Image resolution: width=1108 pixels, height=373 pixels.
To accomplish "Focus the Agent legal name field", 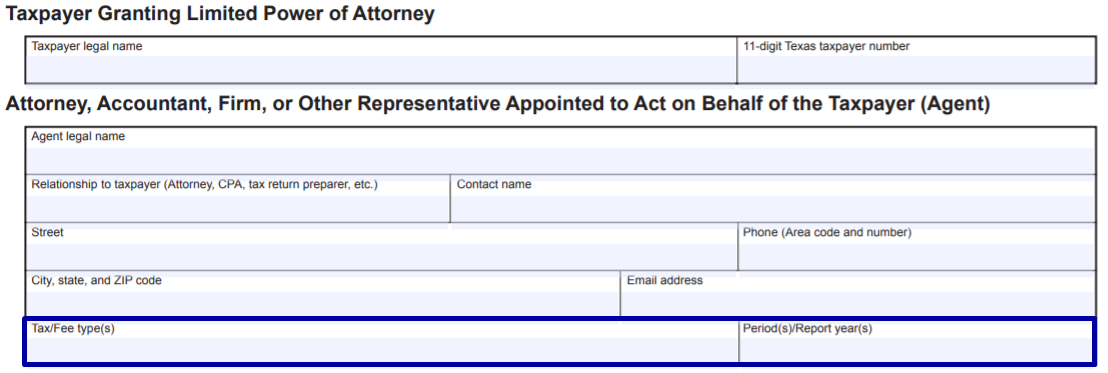I will click(561, 160).
